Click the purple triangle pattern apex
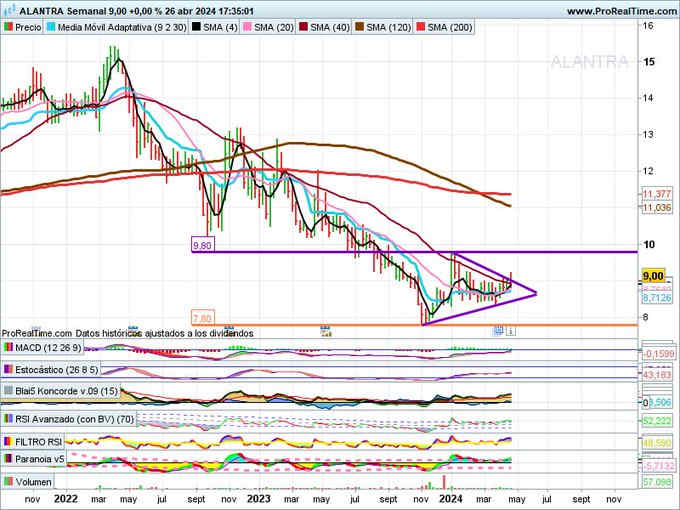The height and width of the screenshot is (510, 680). point(536,293)
